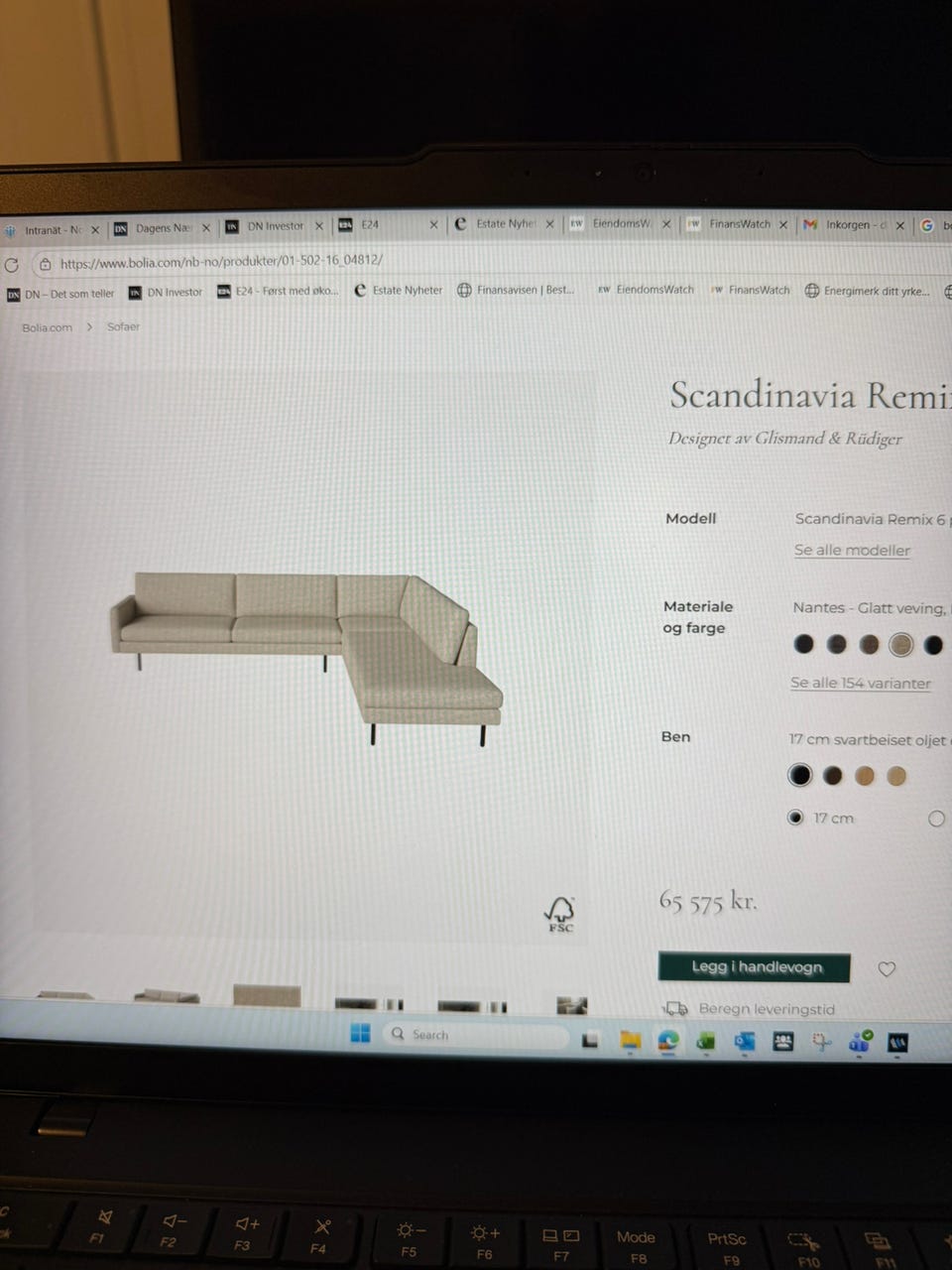Open 'DN – Det som teller' bookmark

60,294
